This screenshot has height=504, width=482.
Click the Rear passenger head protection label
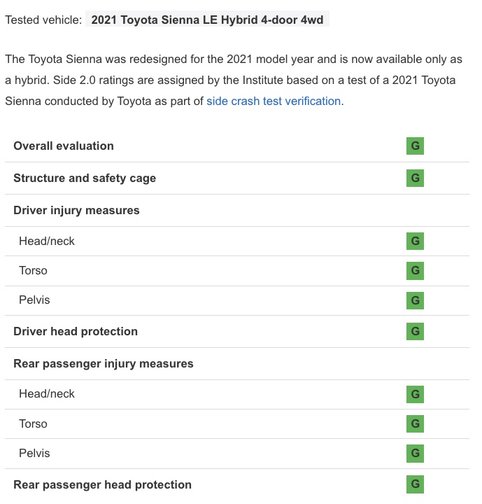[x=102, y=484]
